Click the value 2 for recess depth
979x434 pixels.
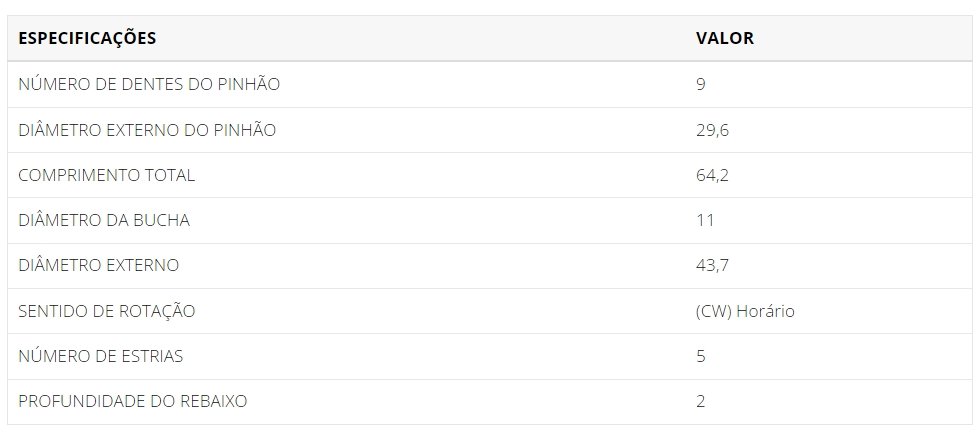tap(701, 401)
